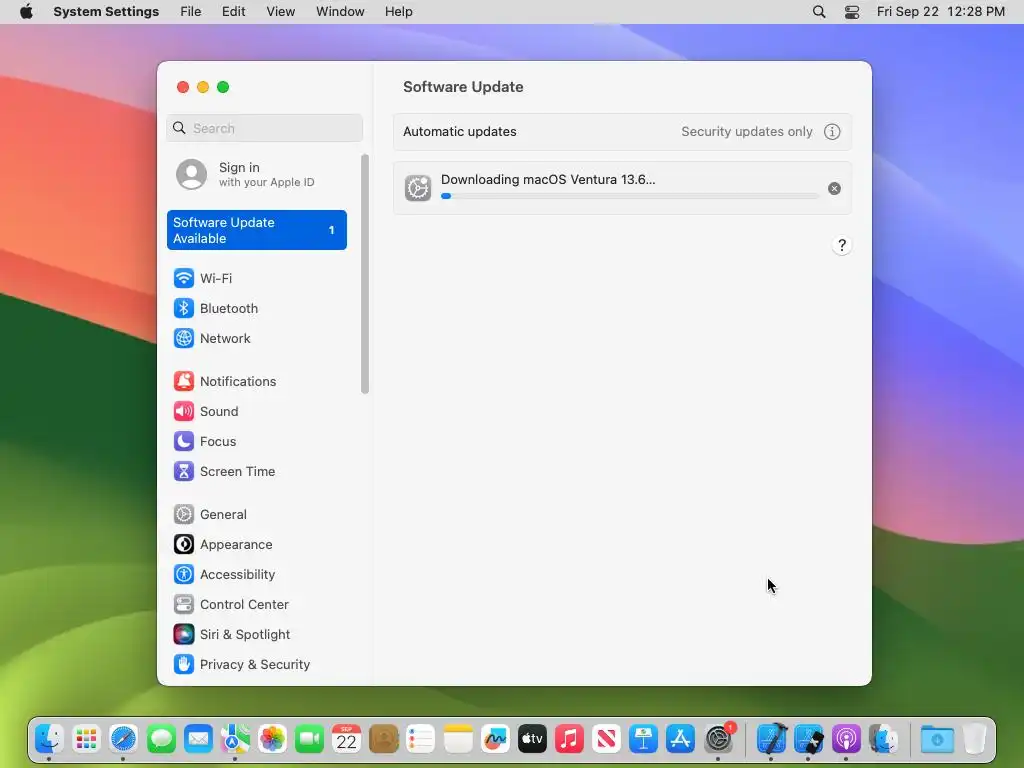Click the sidebar vertical scrollbar
The height and width of the screenshot is (768, 1024).
pyautogui.click(x=364, y=274)
